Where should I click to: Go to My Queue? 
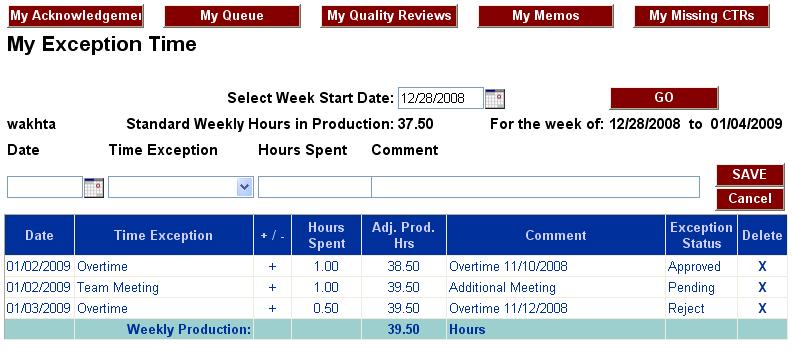(232, 16)
